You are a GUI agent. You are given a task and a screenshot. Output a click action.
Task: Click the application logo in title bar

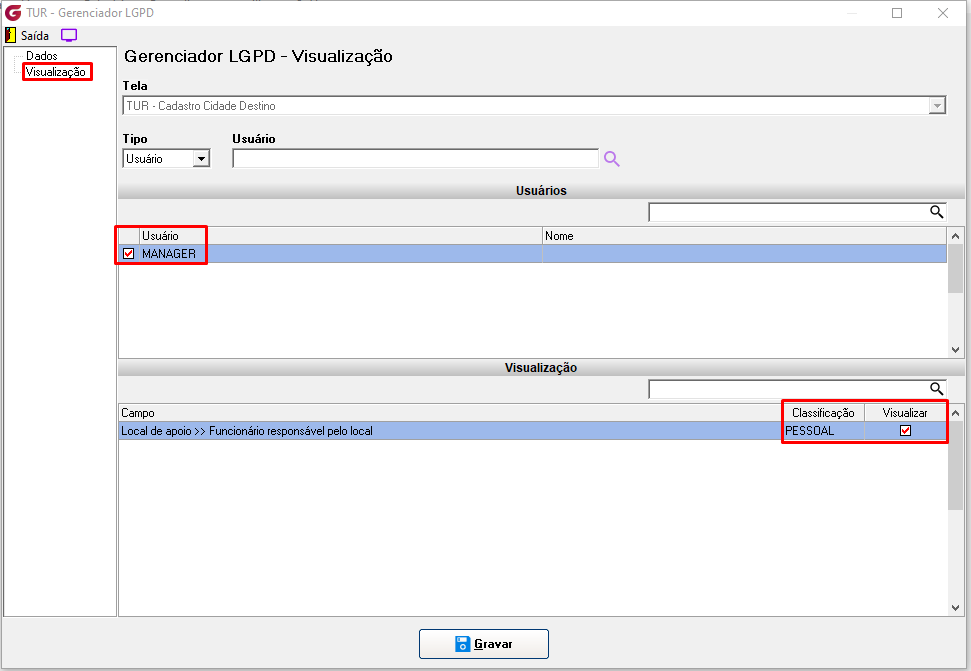pos(13,13)
